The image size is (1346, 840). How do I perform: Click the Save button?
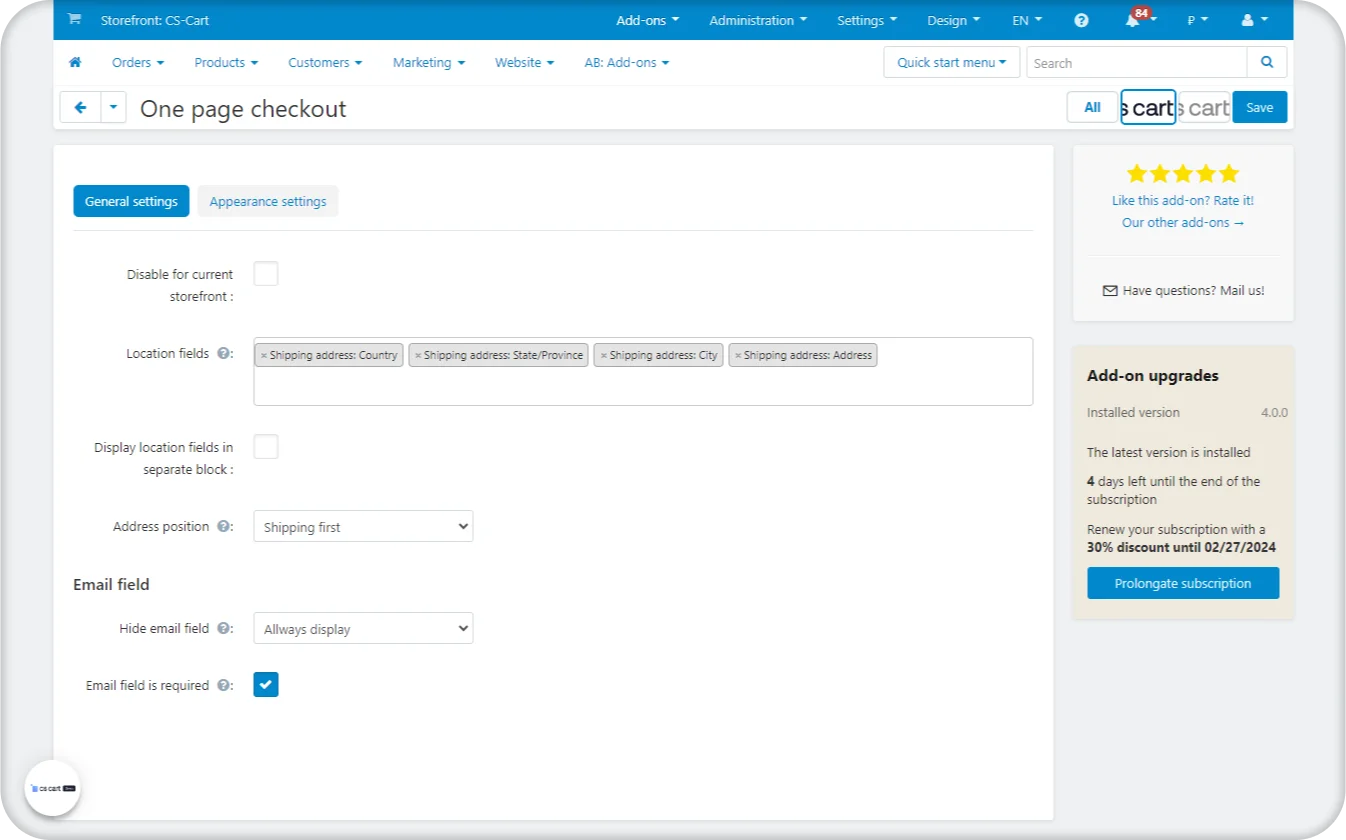point(1259,107)
